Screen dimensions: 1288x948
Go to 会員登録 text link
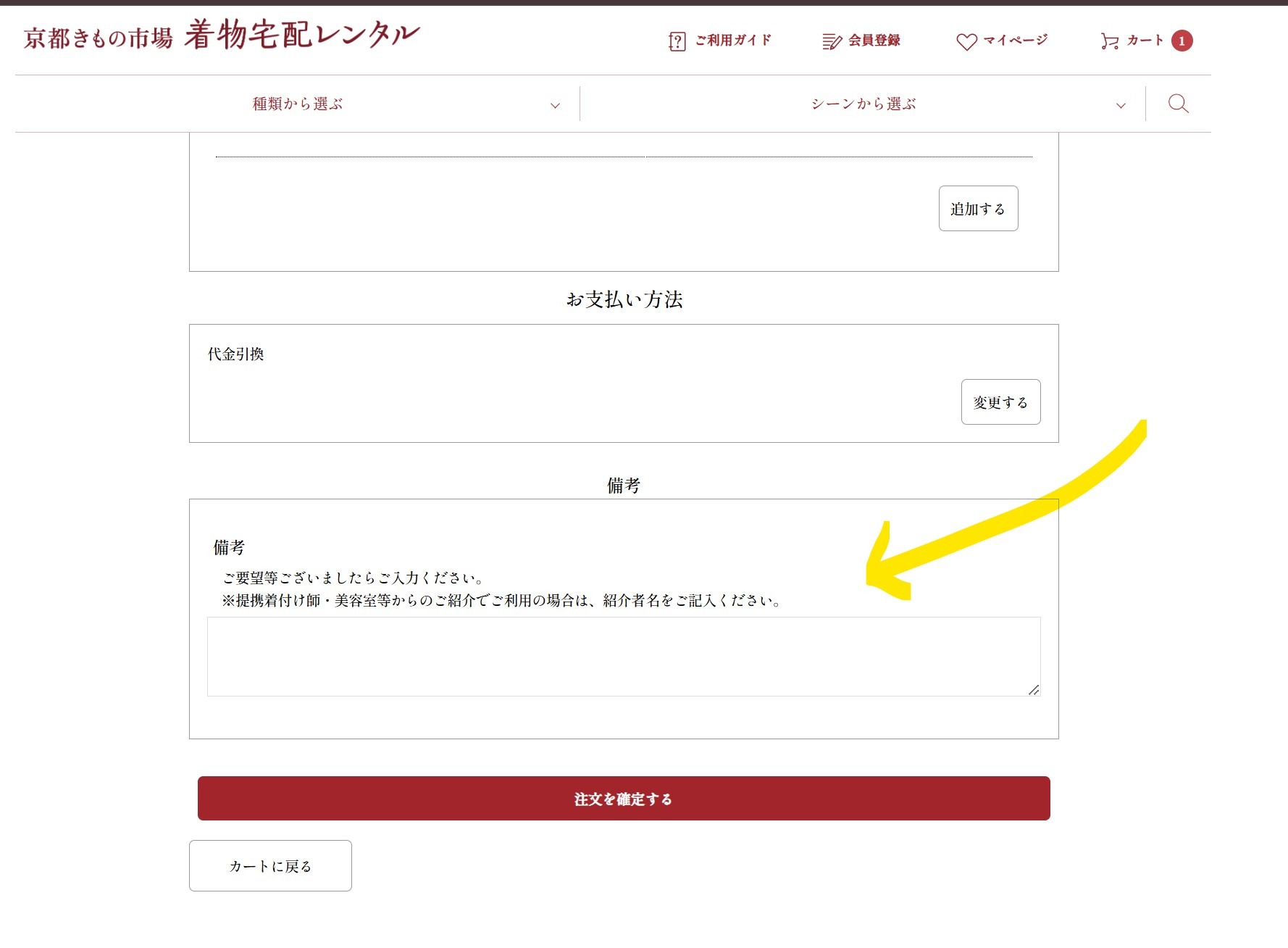pyautogui.click(x=874, y=41)
